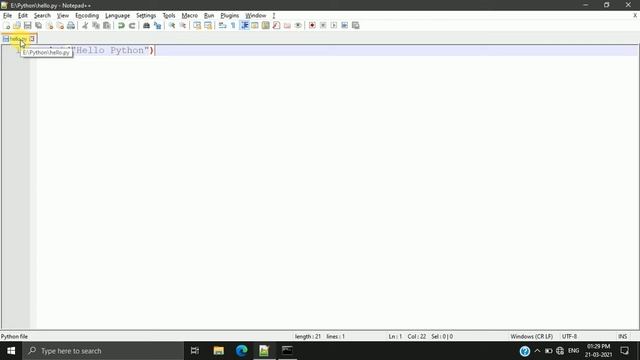Open the Edit menu
Screen dimensions: 640x360
22,16
